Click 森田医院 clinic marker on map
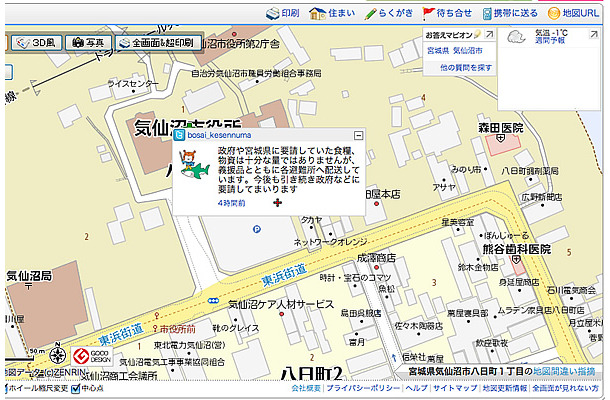Screen dimensions: 610x400 pos(501,138)
